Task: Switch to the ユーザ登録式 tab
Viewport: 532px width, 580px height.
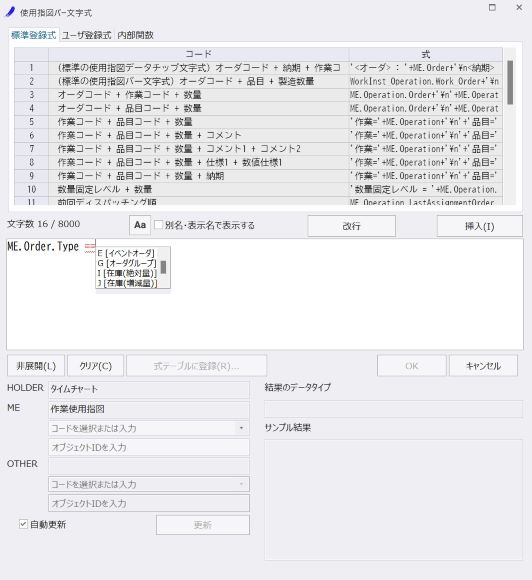Action: [87, 35]
